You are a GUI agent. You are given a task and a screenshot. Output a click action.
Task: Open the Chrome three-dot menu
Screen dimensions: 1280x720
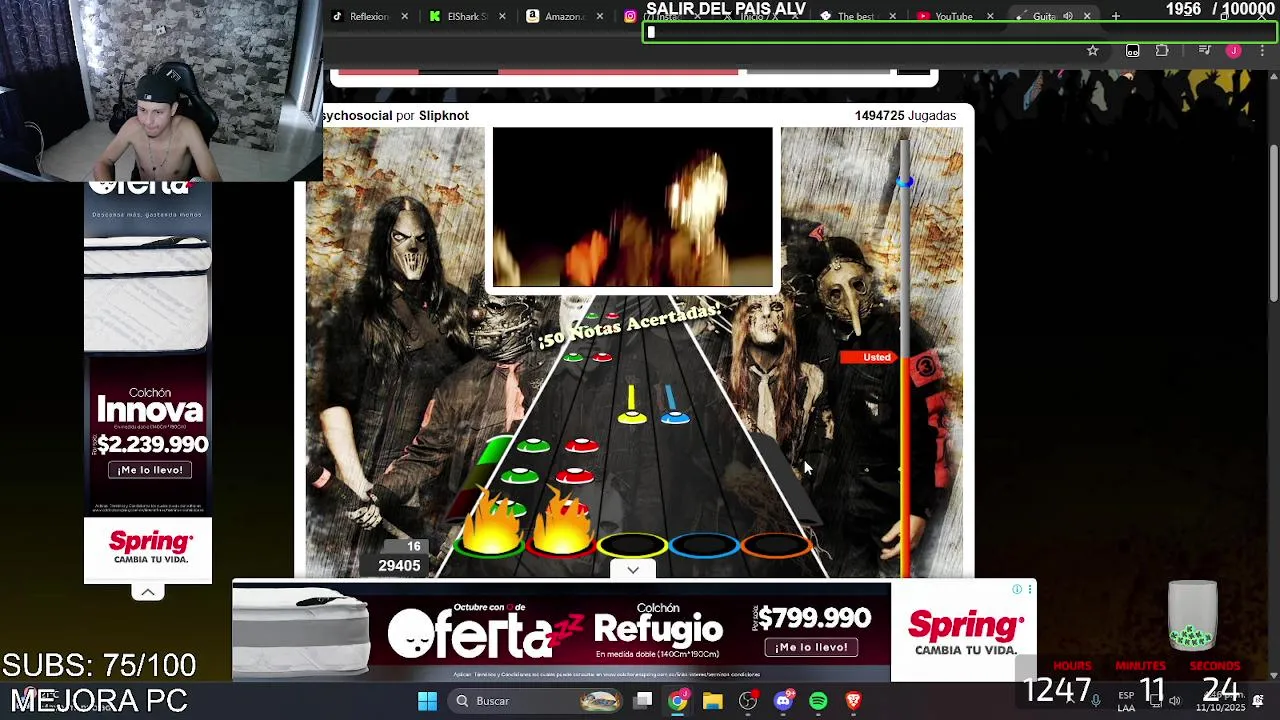click(1262, 51)
